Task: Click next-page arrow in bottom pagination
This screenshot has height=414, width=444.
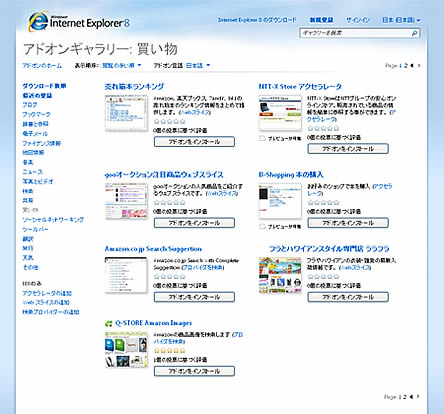Action: (x=418, y=397)
